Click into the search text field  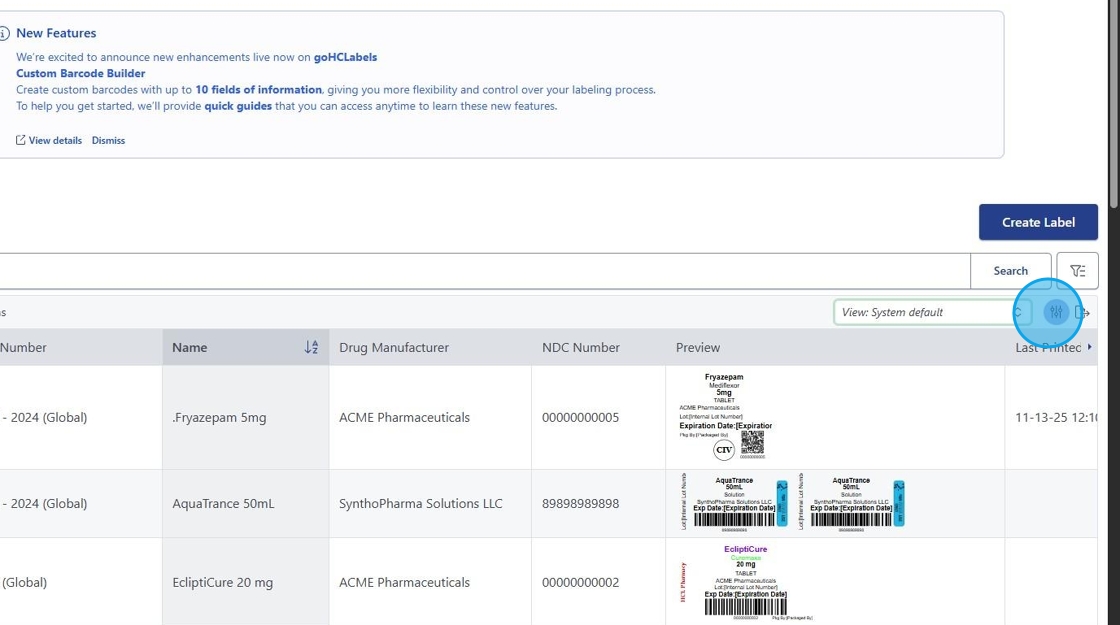[x=484, y=271]
